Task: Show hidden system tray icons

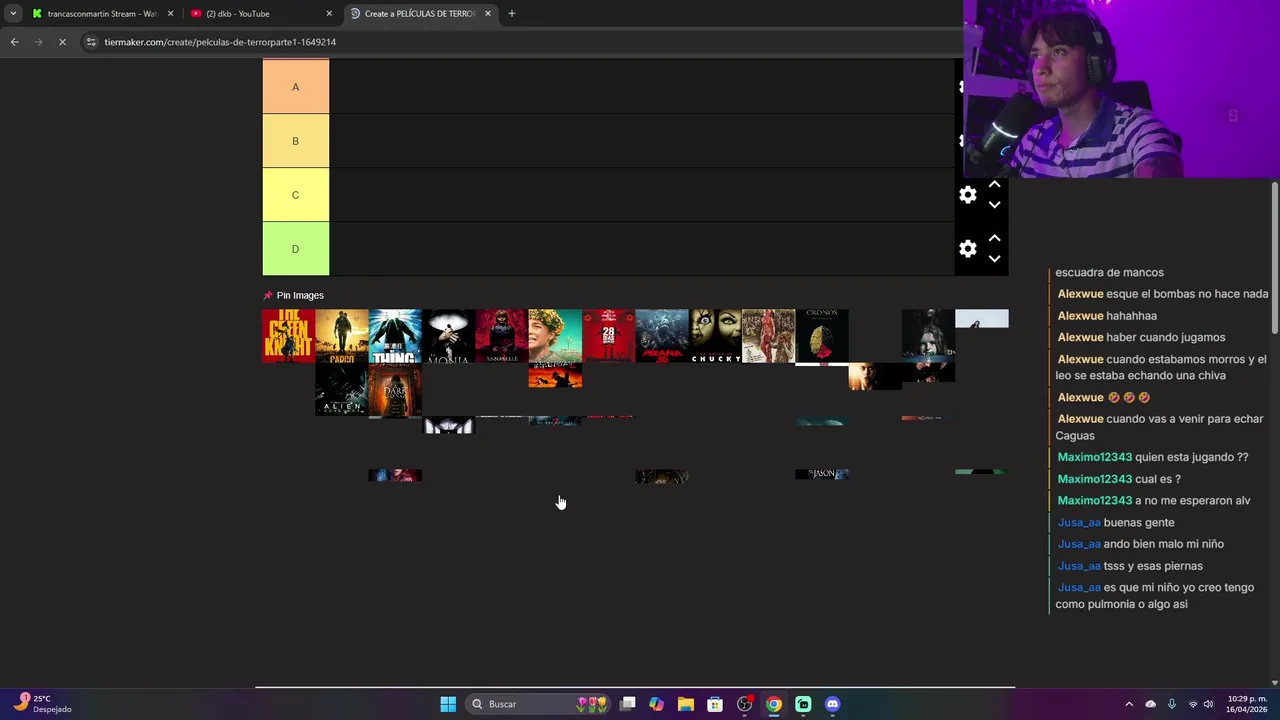Action: pyautogui.click(x=1129, y=704)
